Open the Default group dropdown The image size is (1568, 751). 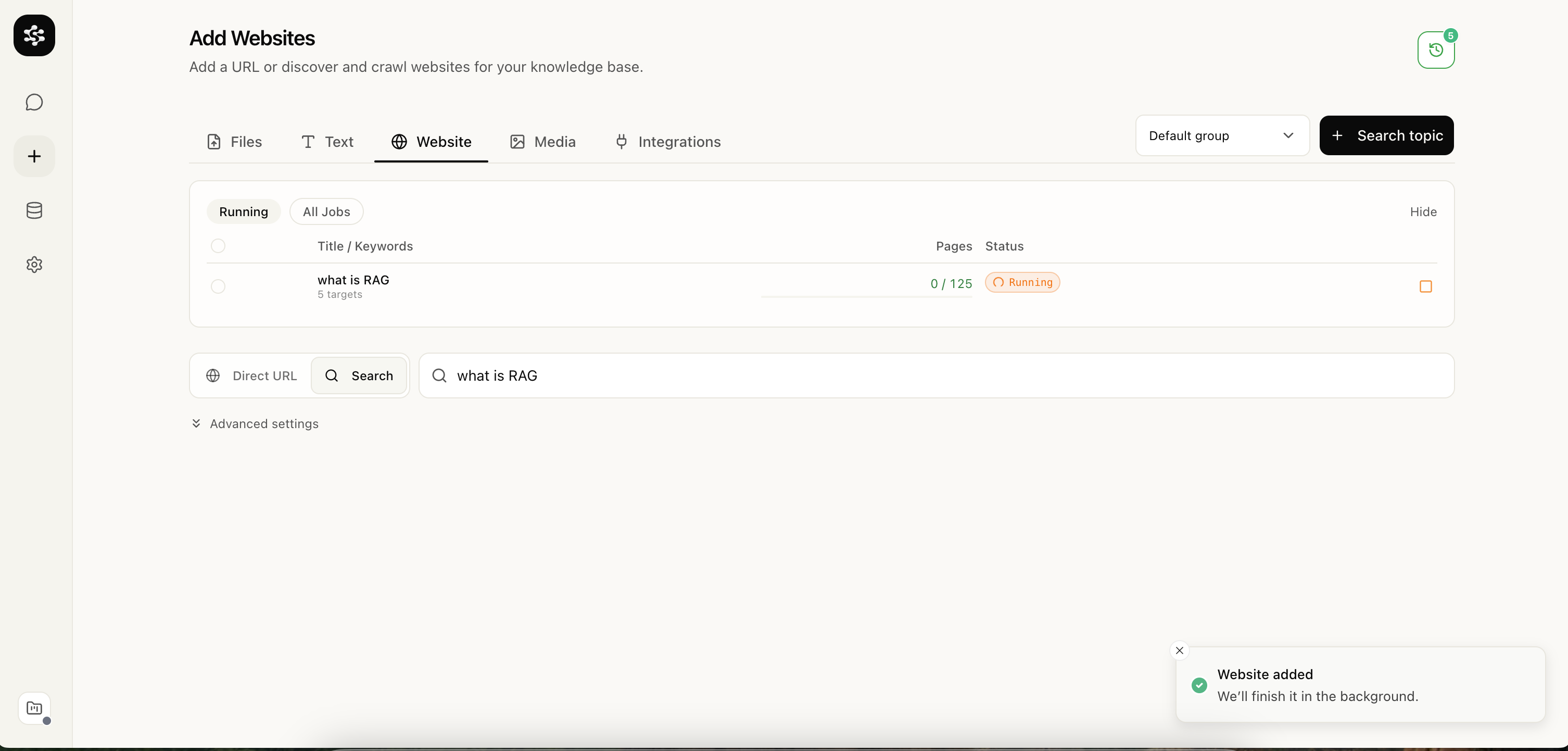1222,135
